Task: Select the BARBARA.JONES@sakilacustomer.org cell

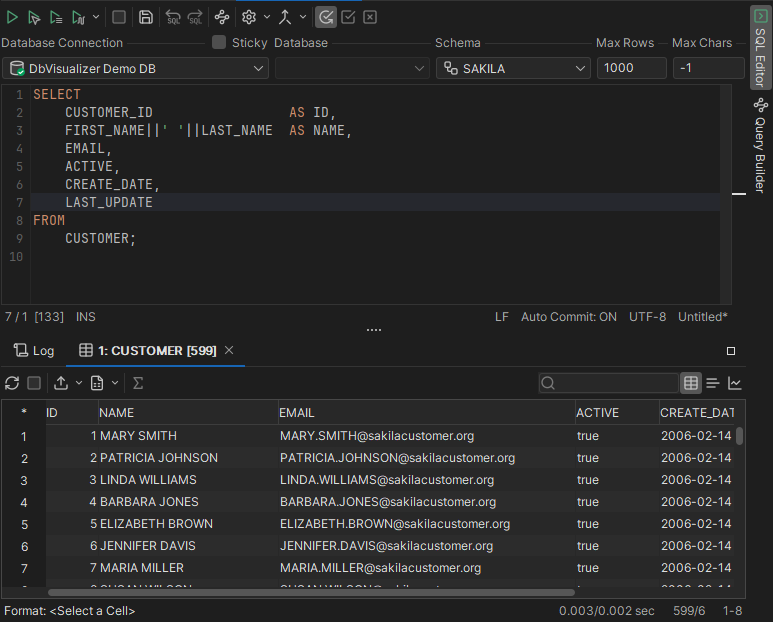Action: 426,502
